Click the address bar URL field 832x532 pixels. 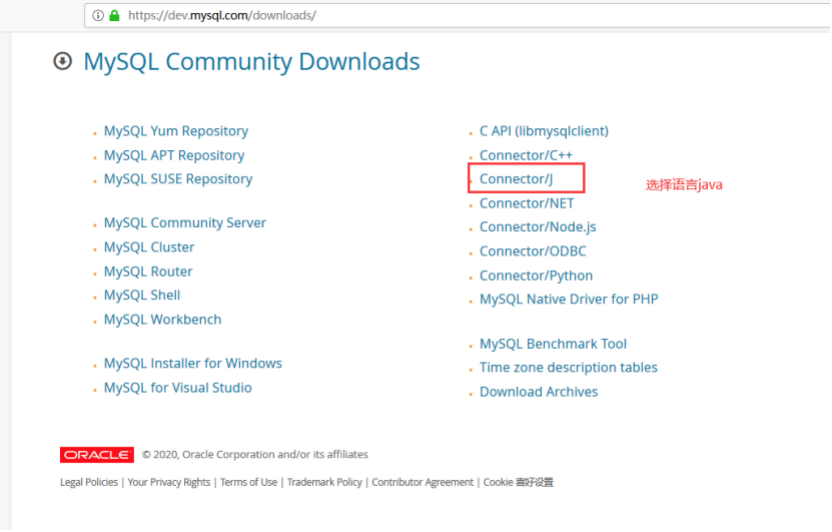(x=456, y=15)
